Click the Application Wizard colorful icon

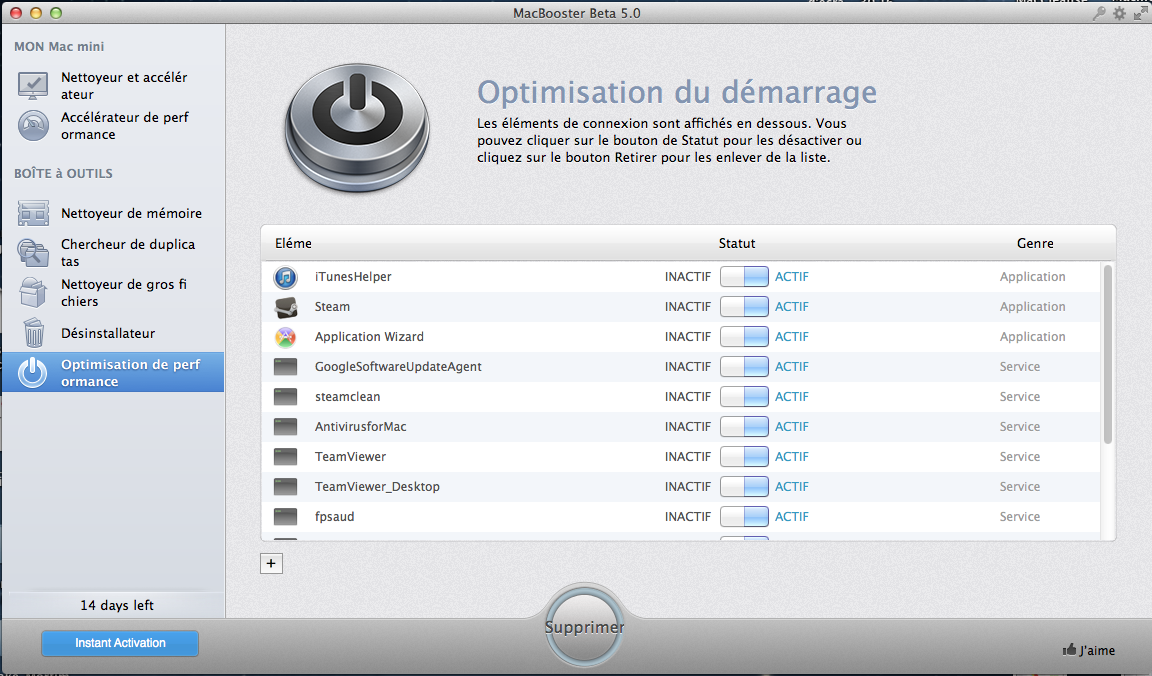pyautogui.click(x=285, y=337)
